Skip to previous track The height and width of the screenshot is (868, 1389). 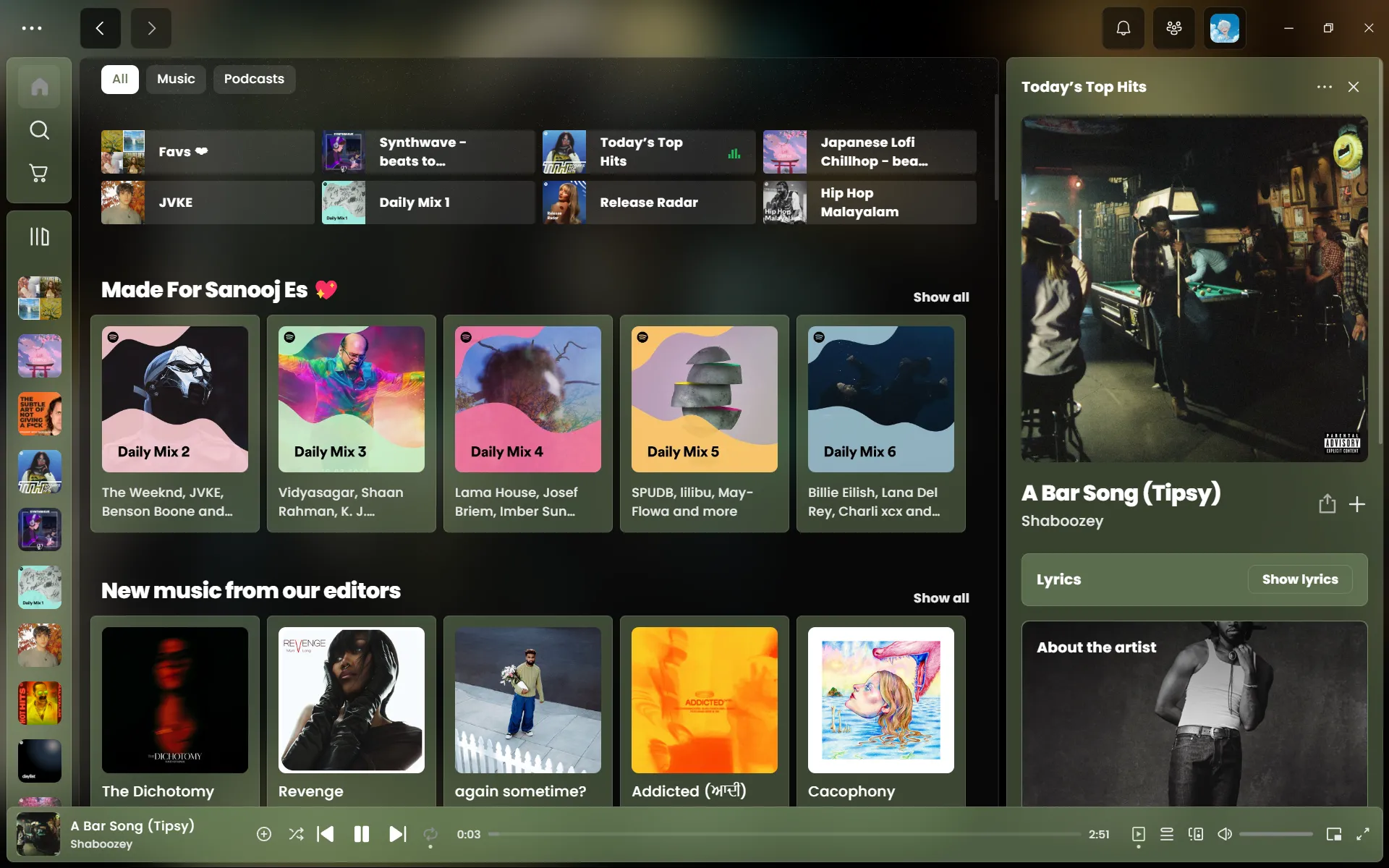click(x=326, y=834)
